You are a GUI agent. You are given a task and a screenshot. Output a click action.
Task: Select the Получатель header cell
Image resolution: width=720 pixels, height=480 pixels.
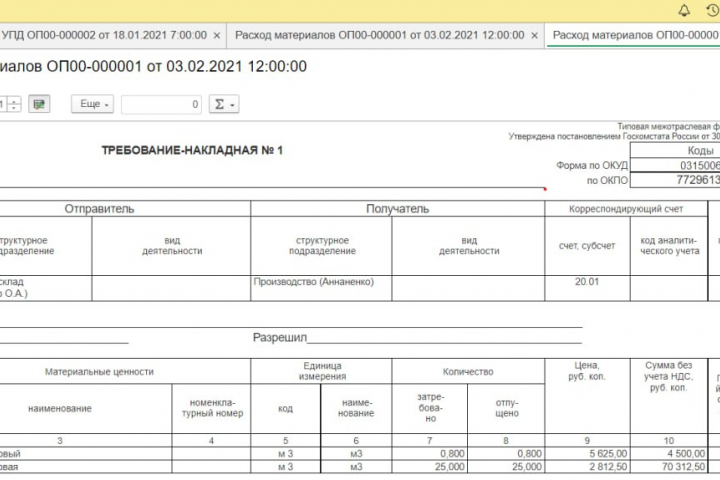tap(398, 209)
